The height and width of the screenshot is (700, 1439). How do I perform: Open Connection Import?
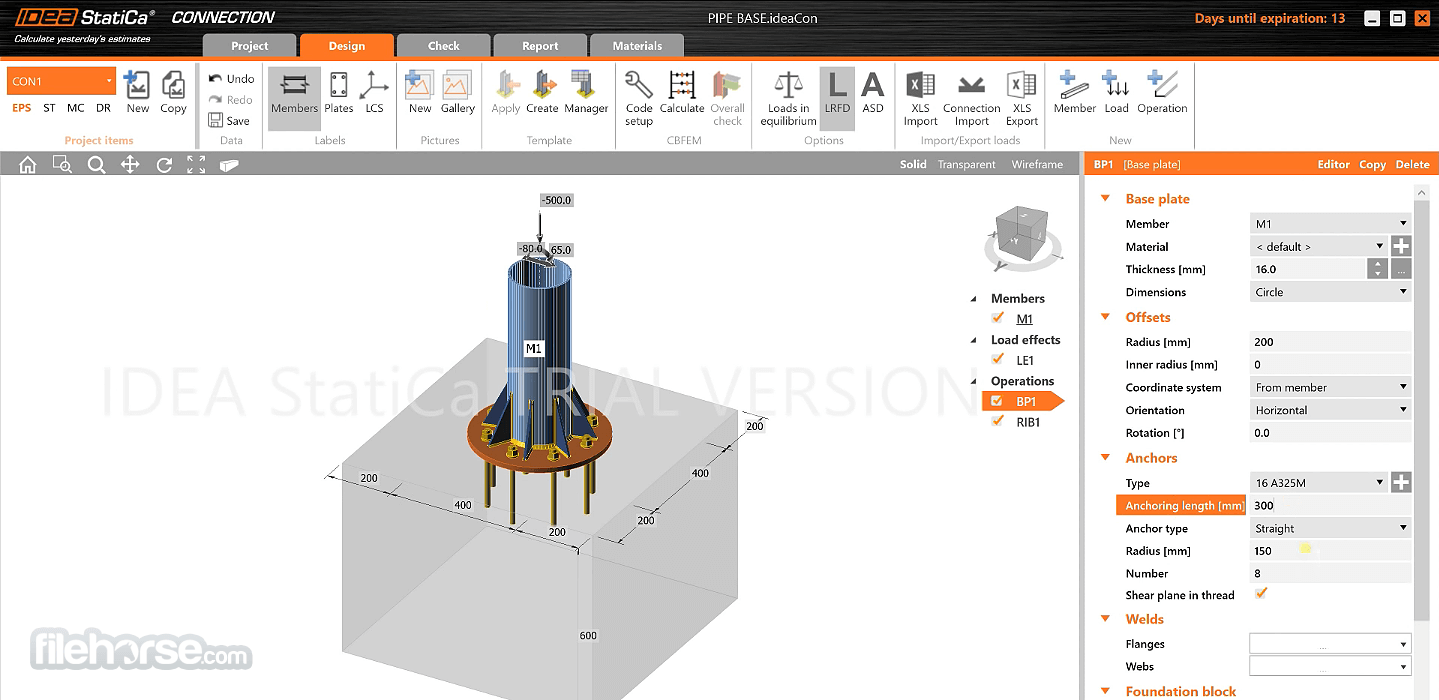click(x=971, y=98)
